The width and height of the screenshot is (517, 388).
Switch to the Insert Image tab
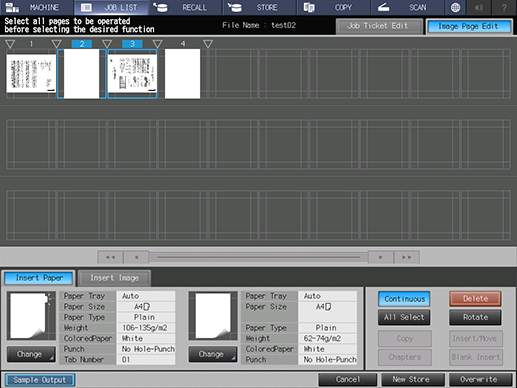point(114,278)
